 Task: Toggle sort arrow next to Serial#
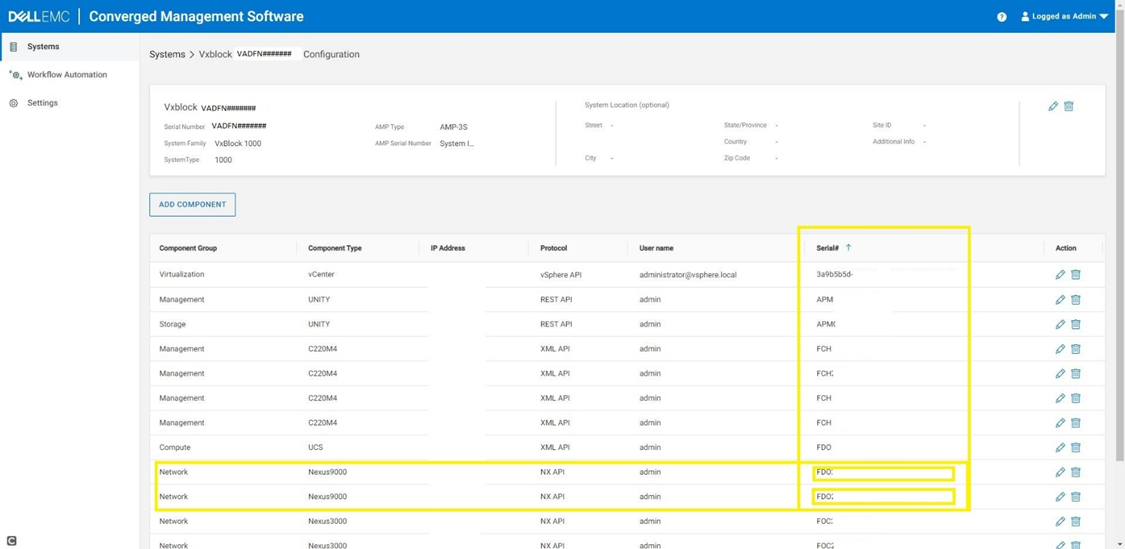(848, 248)
